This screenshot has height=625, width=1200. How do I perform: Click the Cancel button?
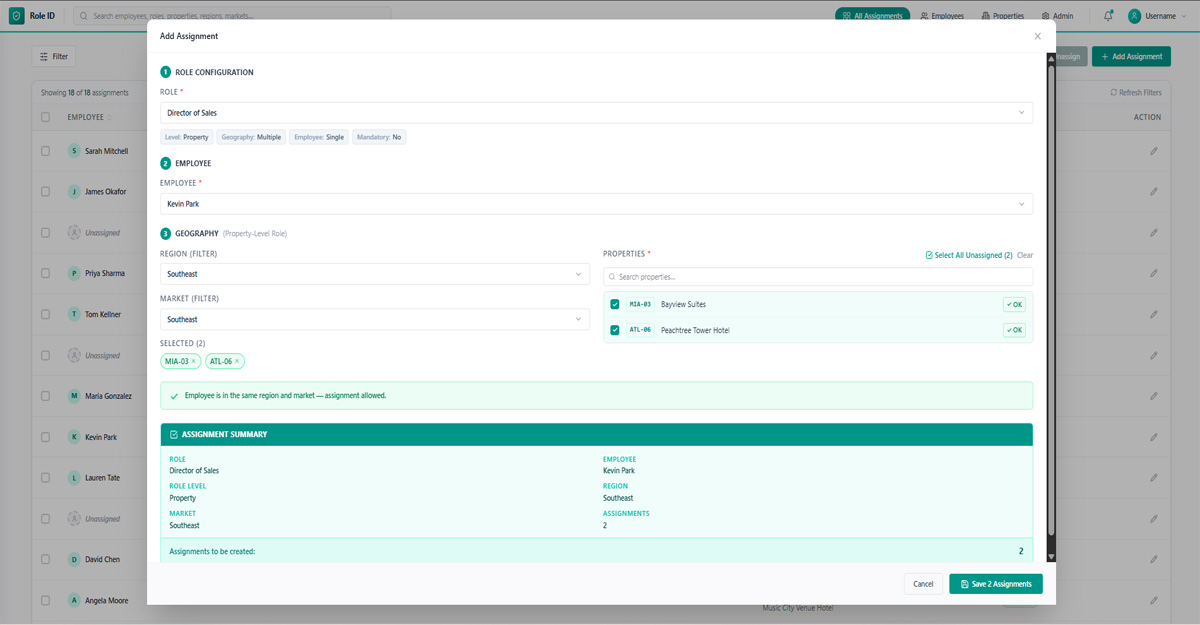pyautogui.click(x=923, y=584)
